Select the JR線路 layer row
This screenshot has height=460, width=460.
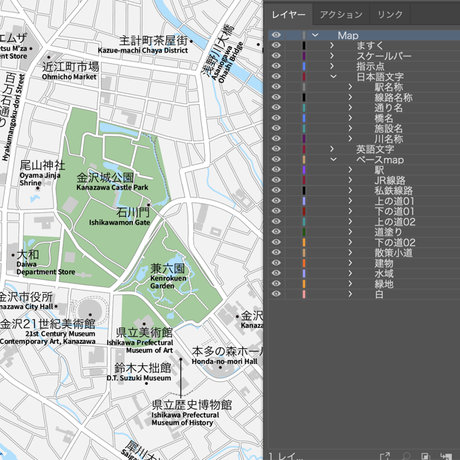point(364,180)
